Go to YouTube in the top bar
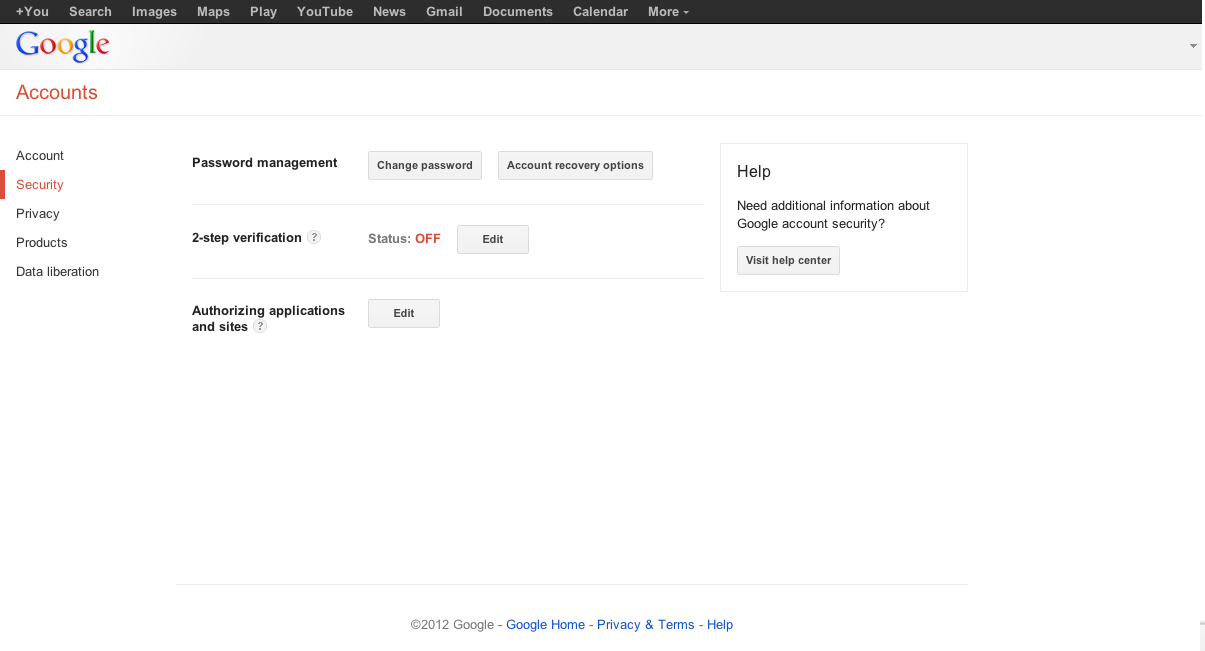1205x651 pixels. [x=325, y=12]
